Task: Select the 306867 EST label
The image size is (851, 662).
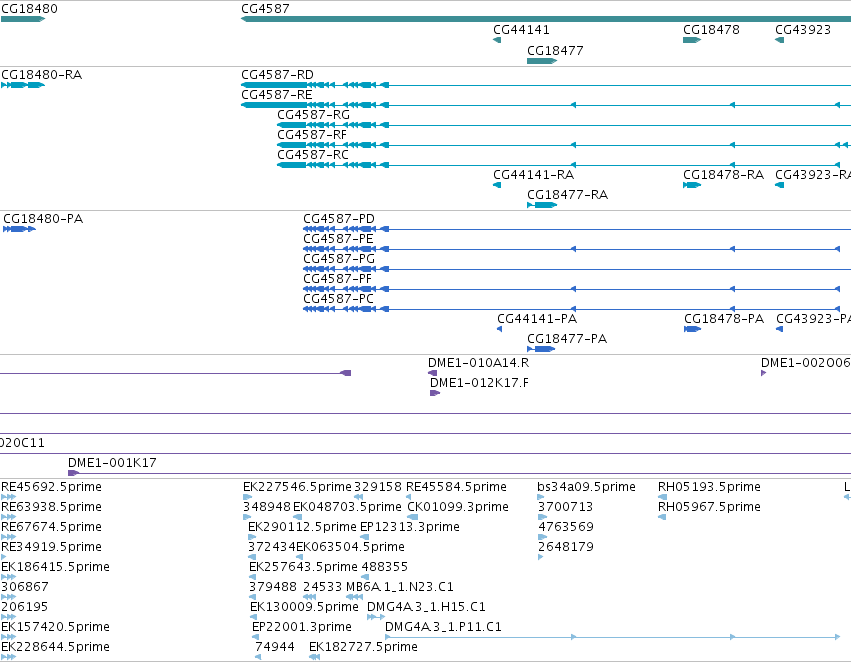Action: 25,587
